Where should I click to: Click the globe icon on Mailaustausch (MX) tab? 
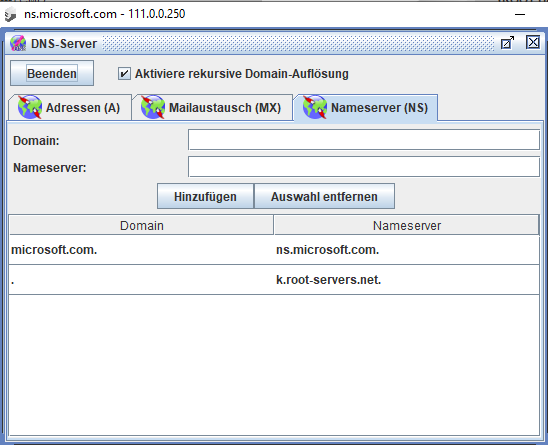click(x=153, y=107)
